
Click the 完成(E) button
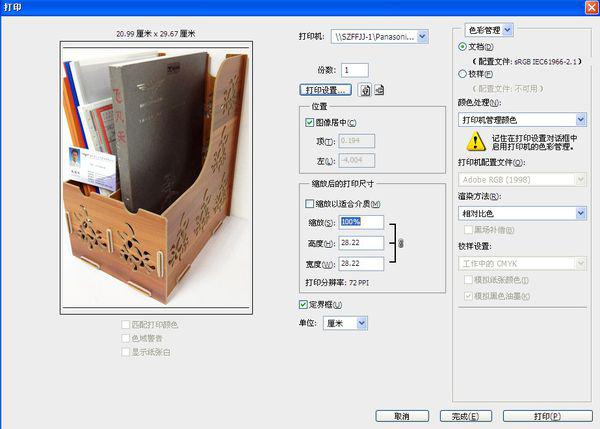click(x=466, y=416)
